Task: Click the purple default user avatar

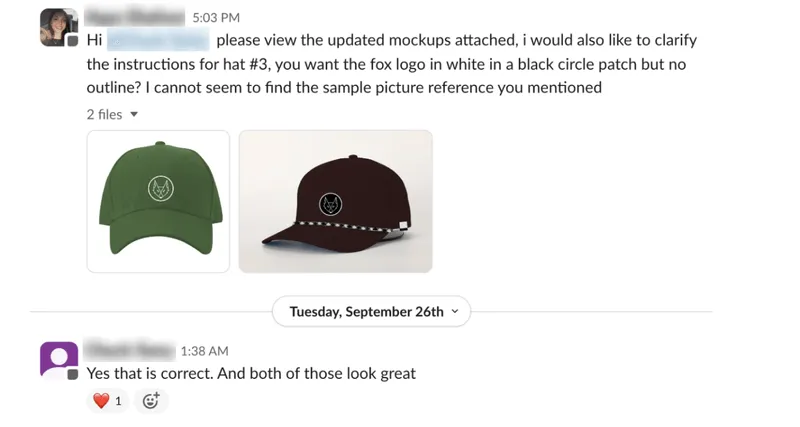Action: [x=59, y=360]
